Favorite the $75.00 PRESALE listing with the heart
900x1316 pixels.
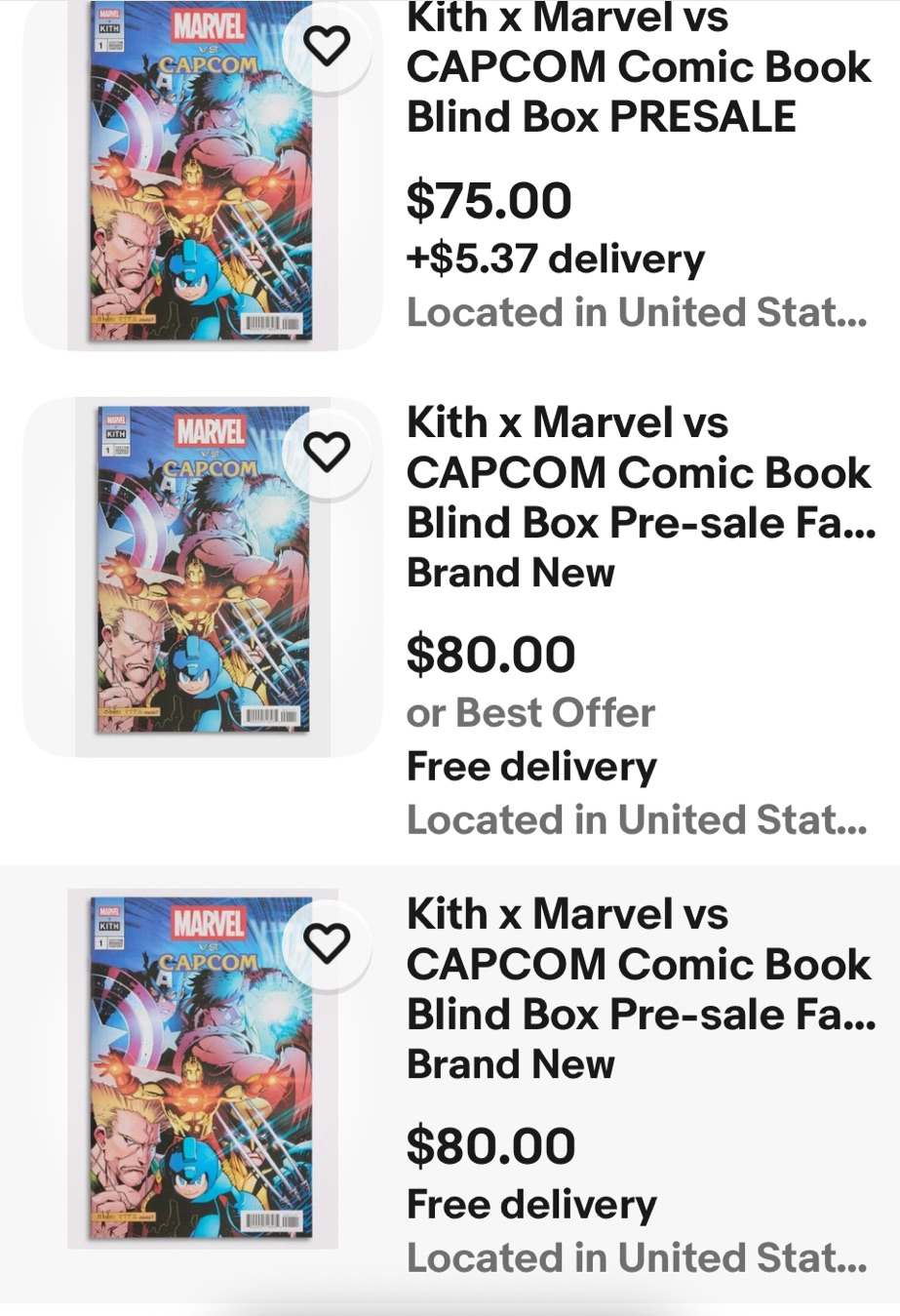click(x=327, y=46)
